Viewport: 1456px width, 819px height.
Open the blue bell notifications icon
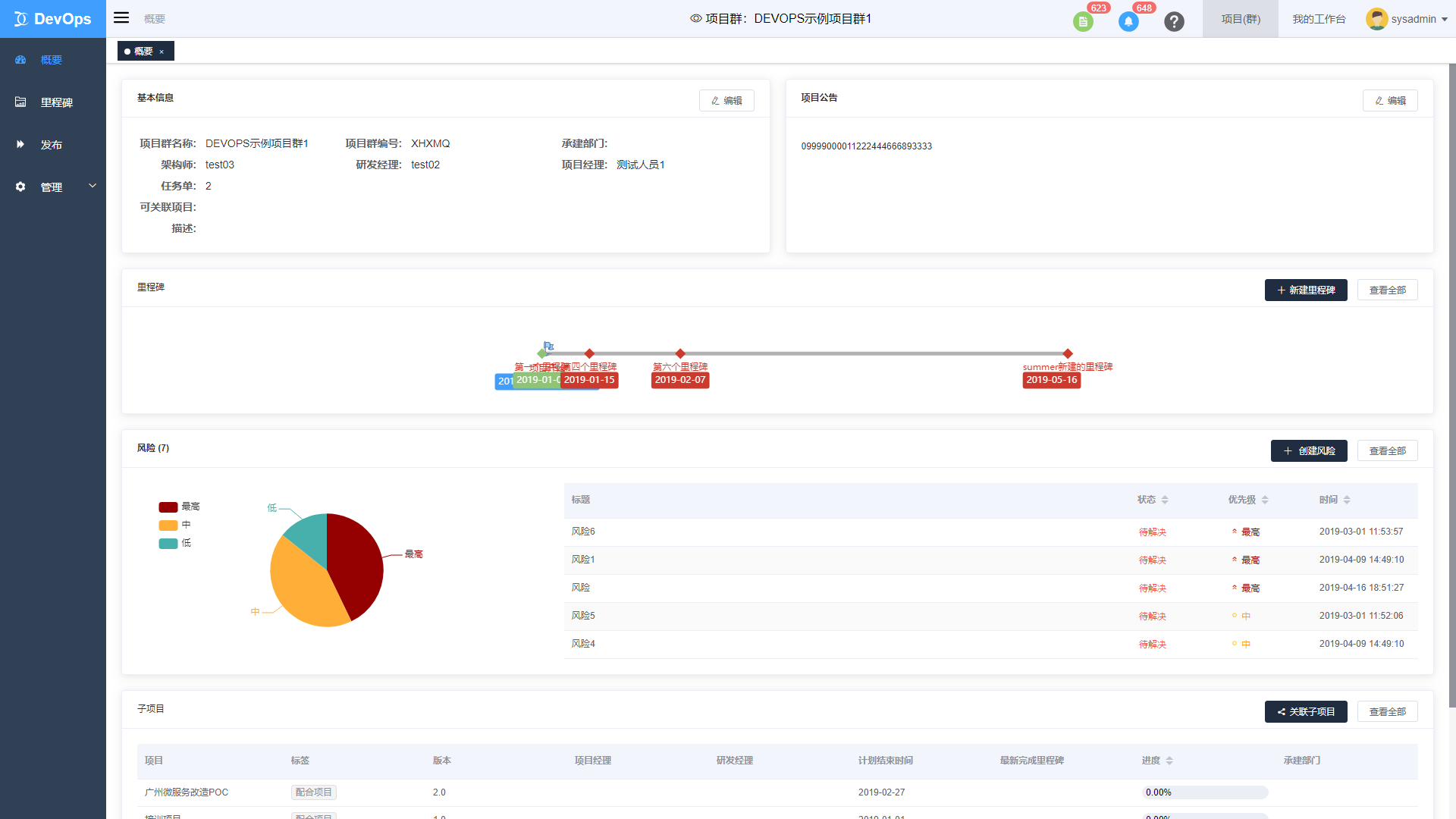point(1128,22)
